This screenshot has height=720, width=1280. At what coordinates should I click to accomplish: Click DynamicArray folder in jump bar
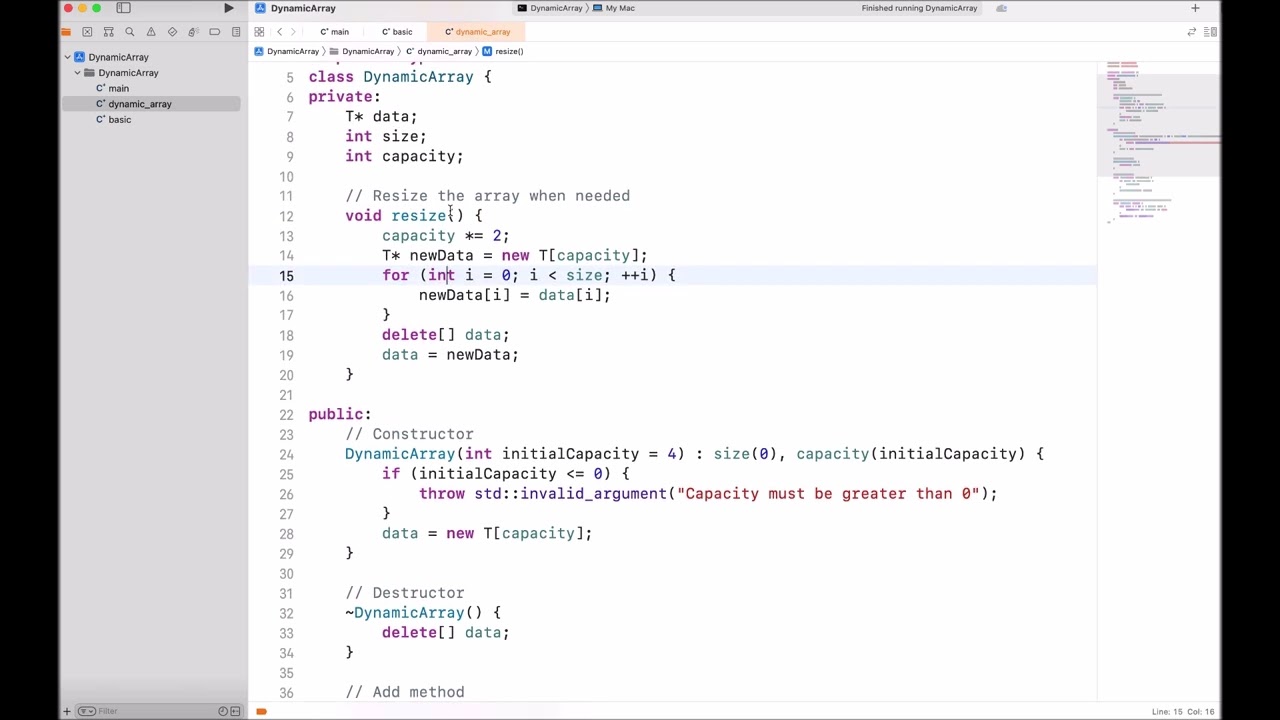[x=362, y=51]
